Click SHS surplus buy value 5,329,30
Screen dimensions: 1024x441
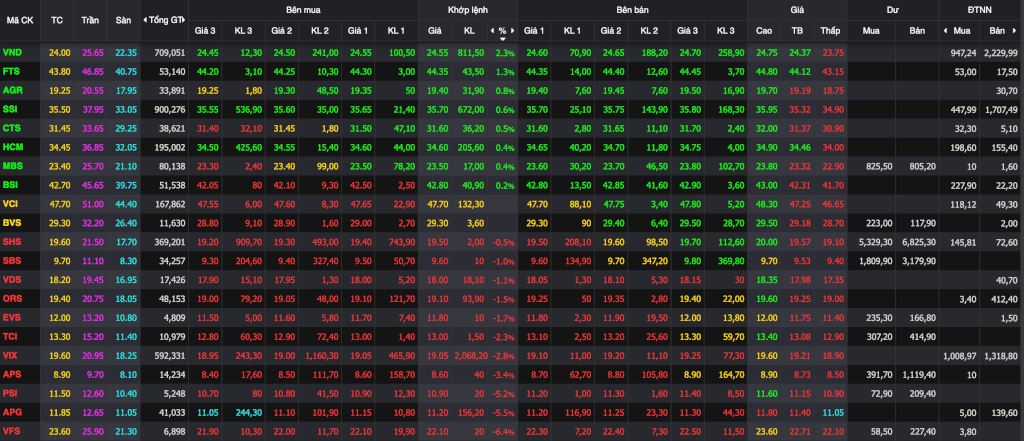pyautogui.click(x=874, y=242)
